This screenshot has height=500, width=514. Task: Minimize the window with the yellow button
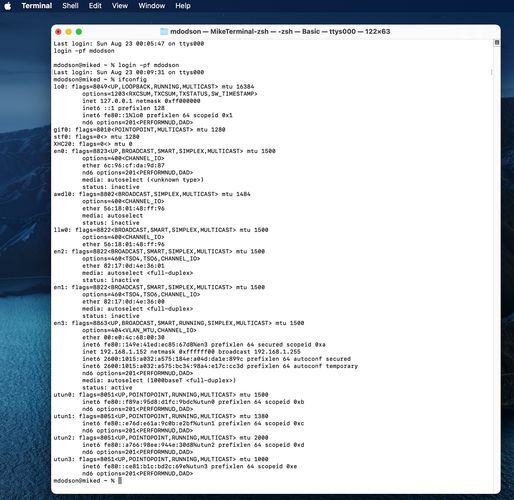[x=69, y=32]
